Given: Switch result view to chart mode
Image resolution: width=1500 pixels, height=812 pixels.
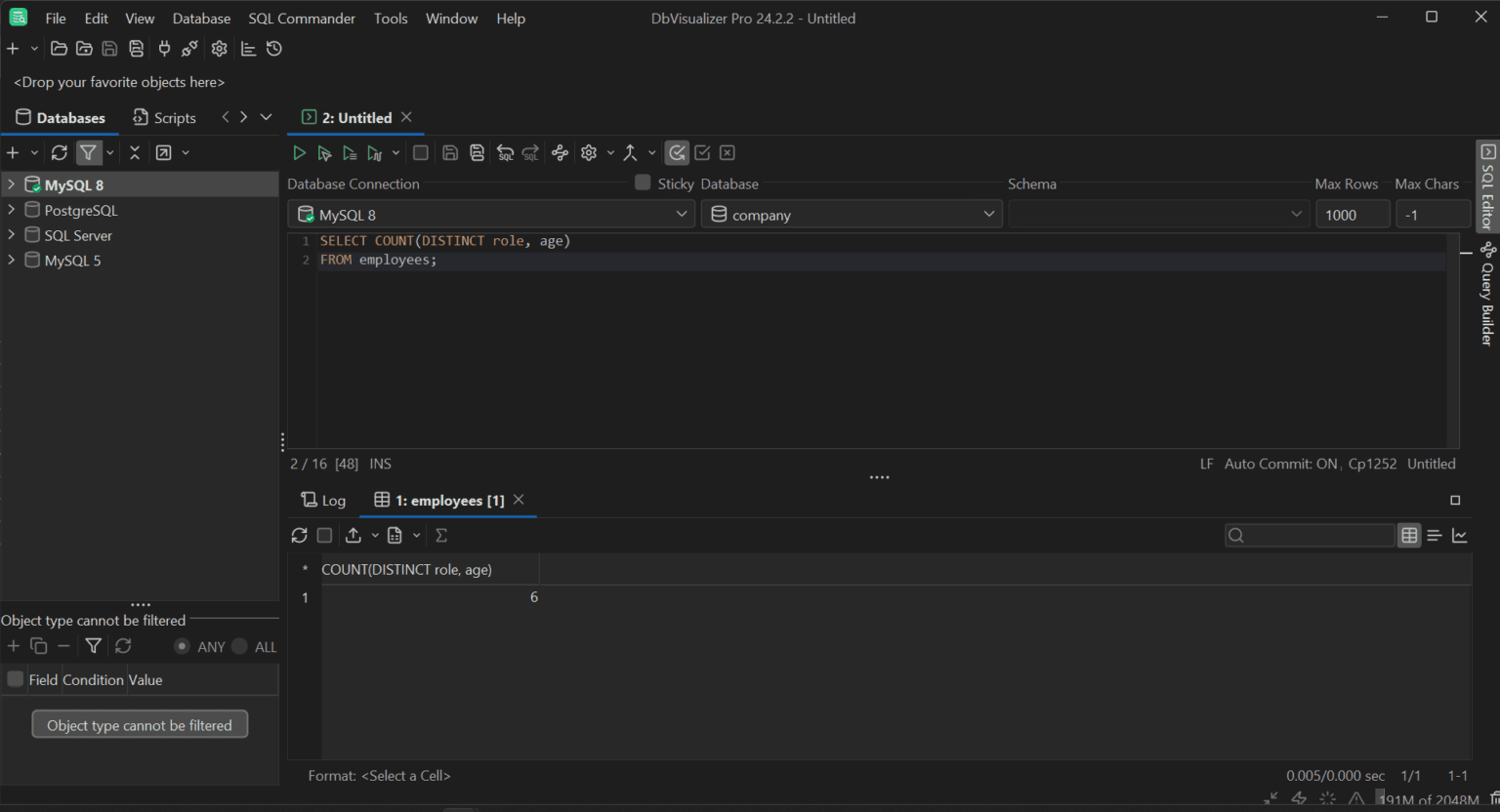Looking at the screenshot, I should (x=1460, y=536).
